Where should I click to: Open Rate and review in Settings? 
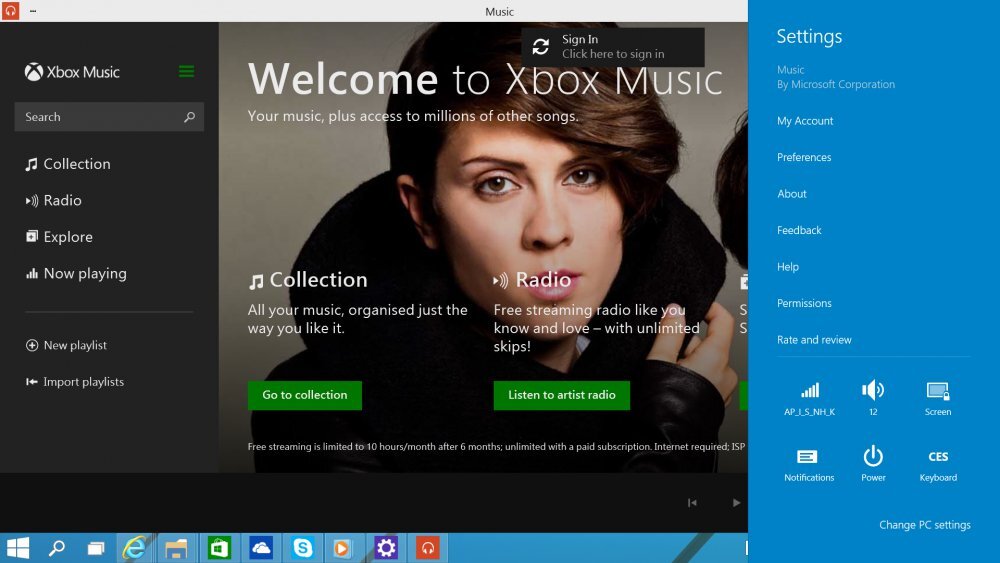pos(814,340)
